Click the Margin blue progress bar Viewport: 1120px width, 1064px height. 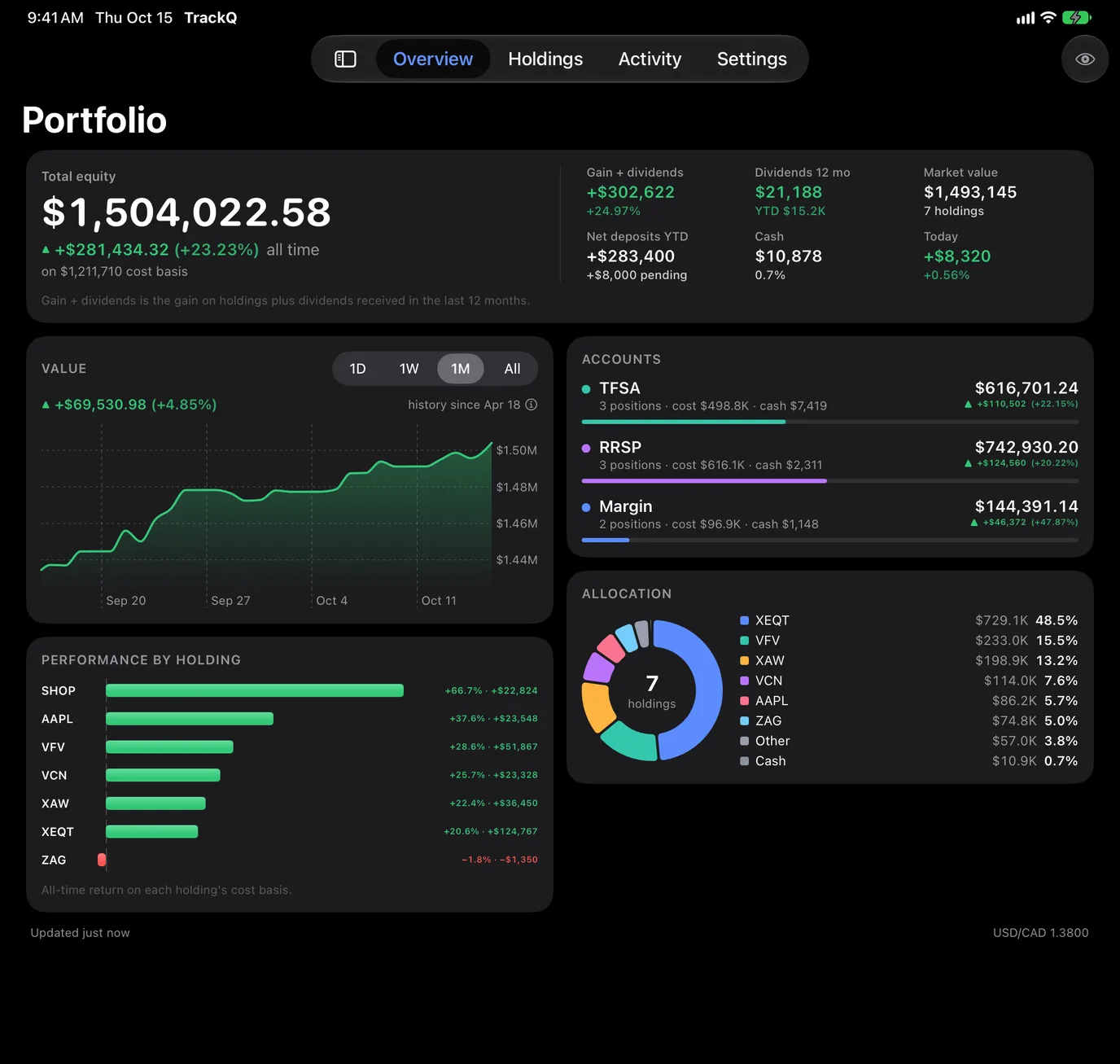pos(606,540)
